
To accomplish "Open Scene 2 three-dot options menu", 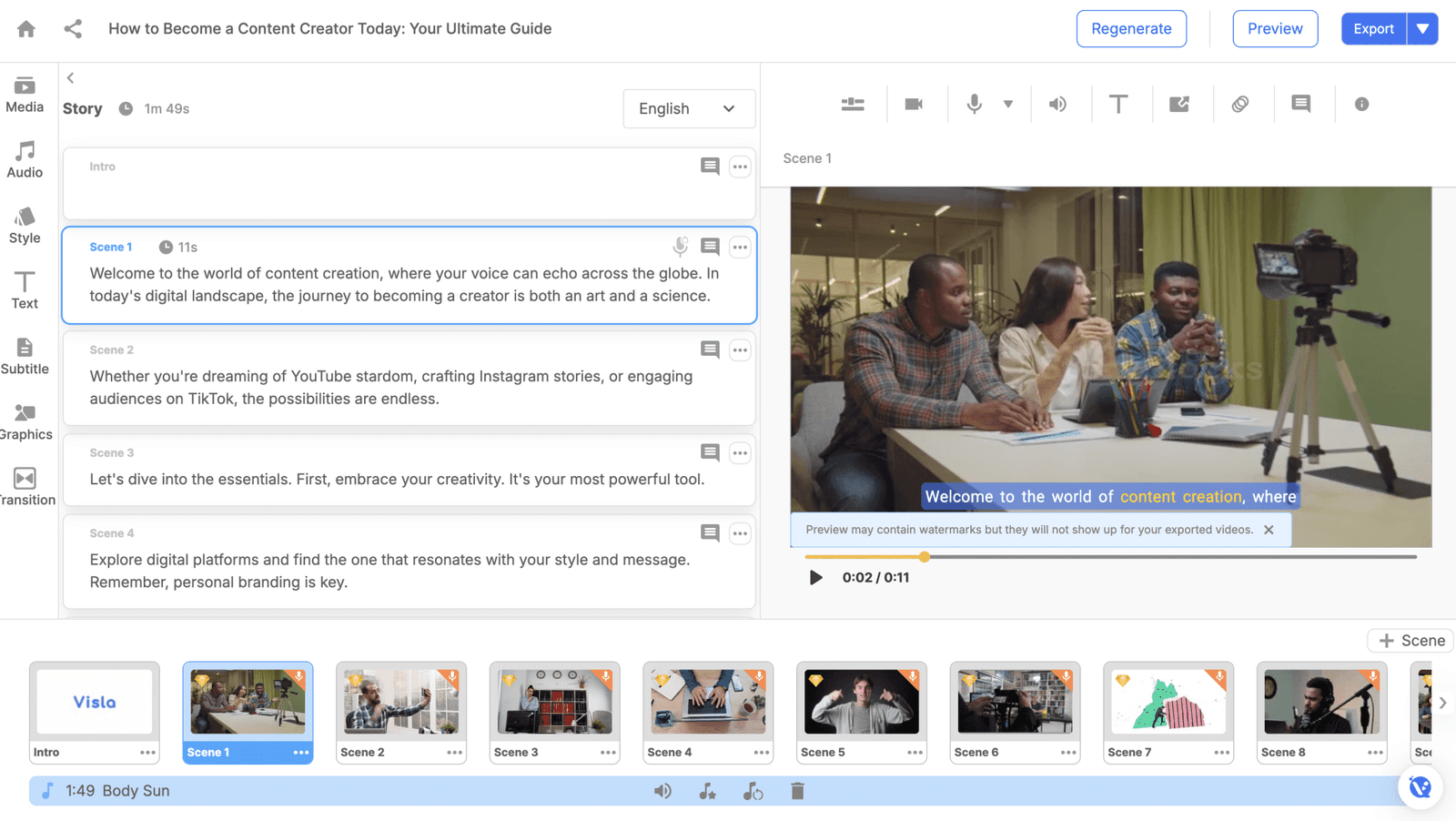I will (x=740, y=350).
